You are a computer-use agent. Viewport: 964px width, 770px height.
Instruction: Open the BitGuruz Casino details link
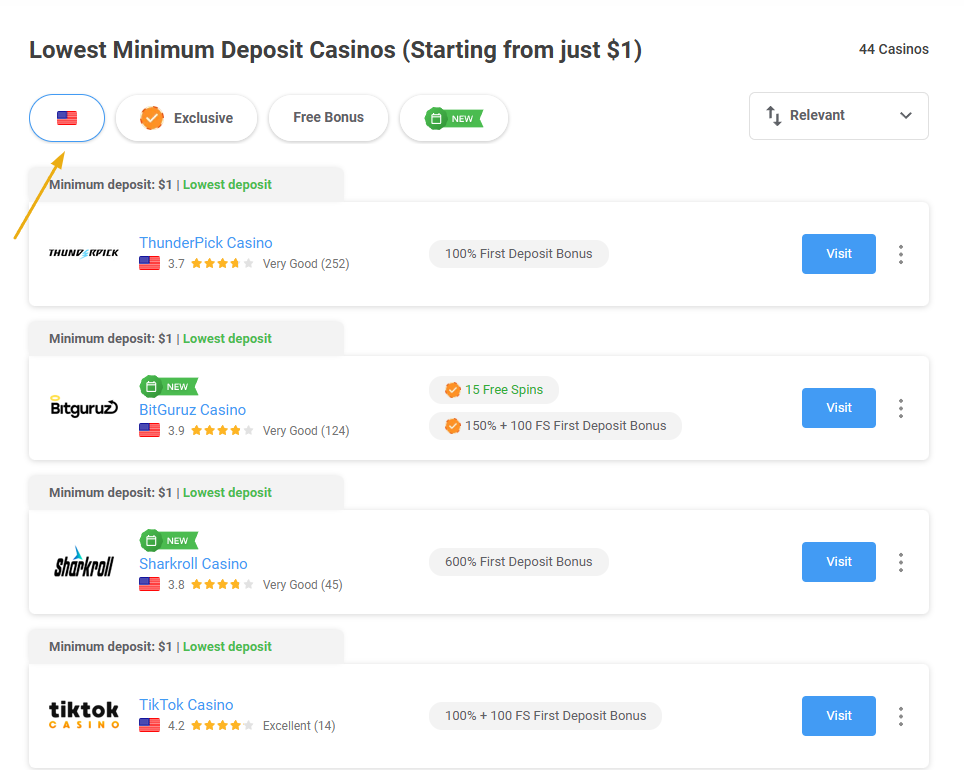[x=192, y=409]
